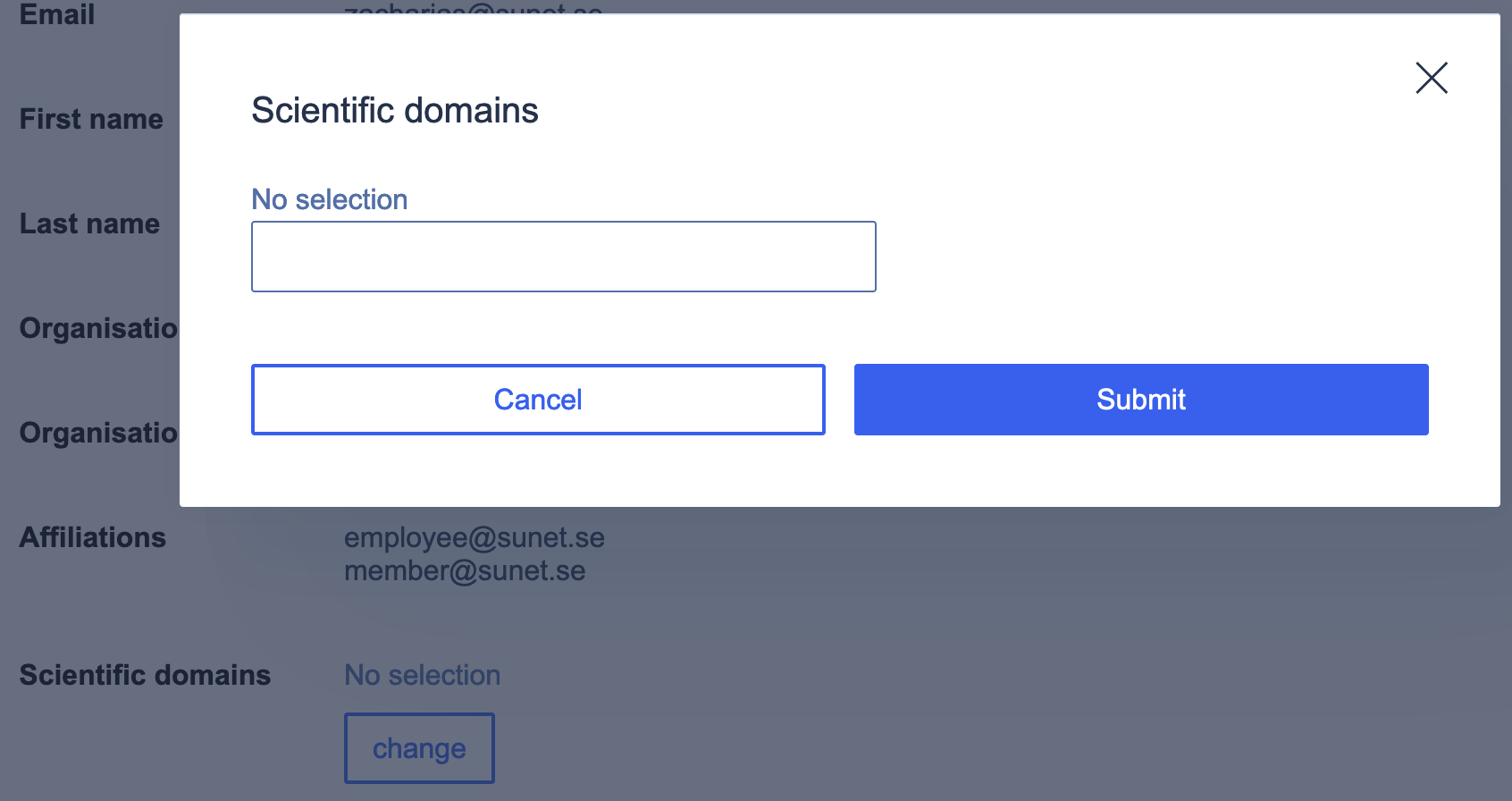Click the Last name field label

click(x=89, y=223)
